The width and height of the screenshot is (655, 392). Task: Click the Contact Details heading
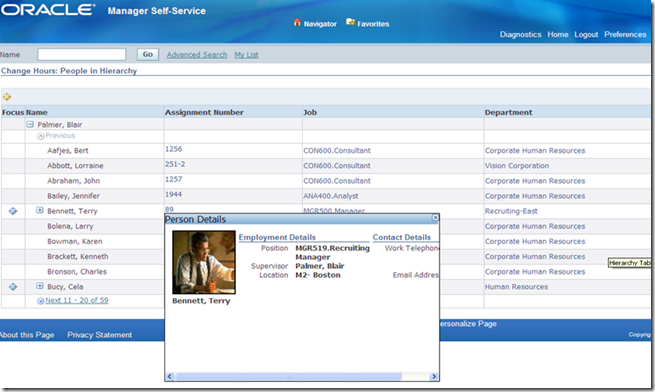[x=401, y=237]
